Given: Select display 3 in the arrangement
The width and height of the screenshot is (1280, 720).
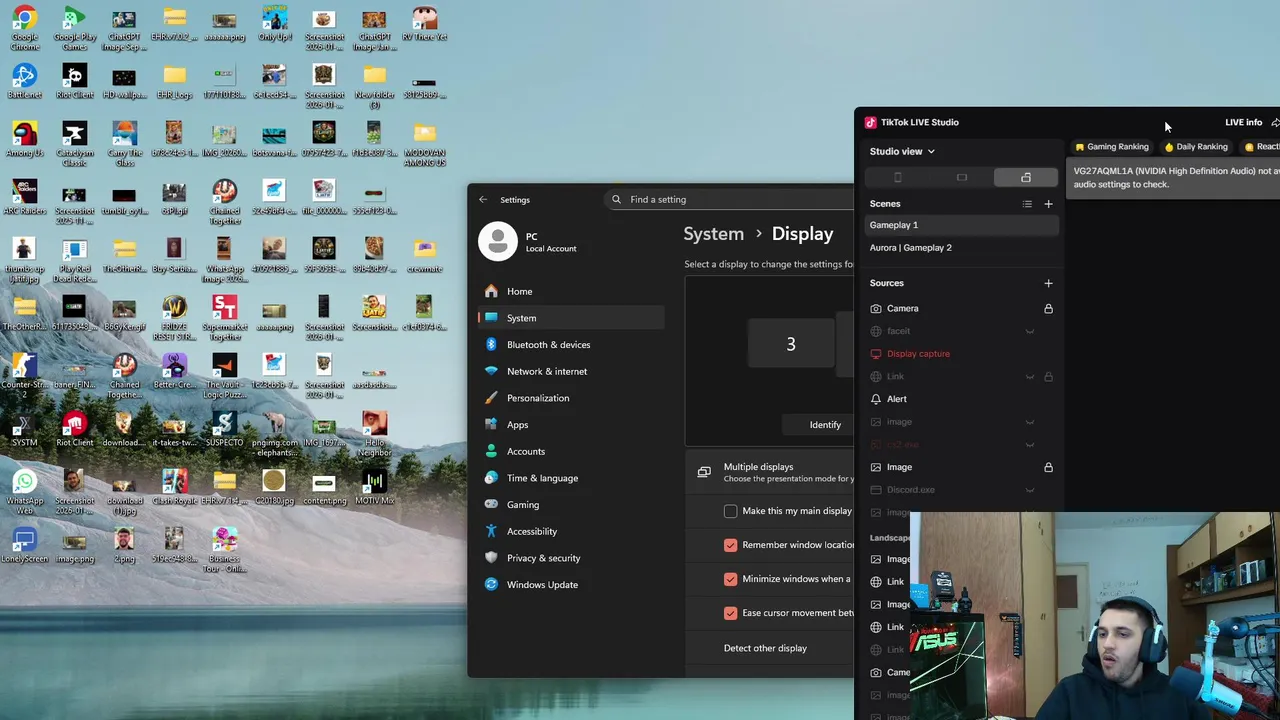Looking at the screenshot, I should point(790,344).
